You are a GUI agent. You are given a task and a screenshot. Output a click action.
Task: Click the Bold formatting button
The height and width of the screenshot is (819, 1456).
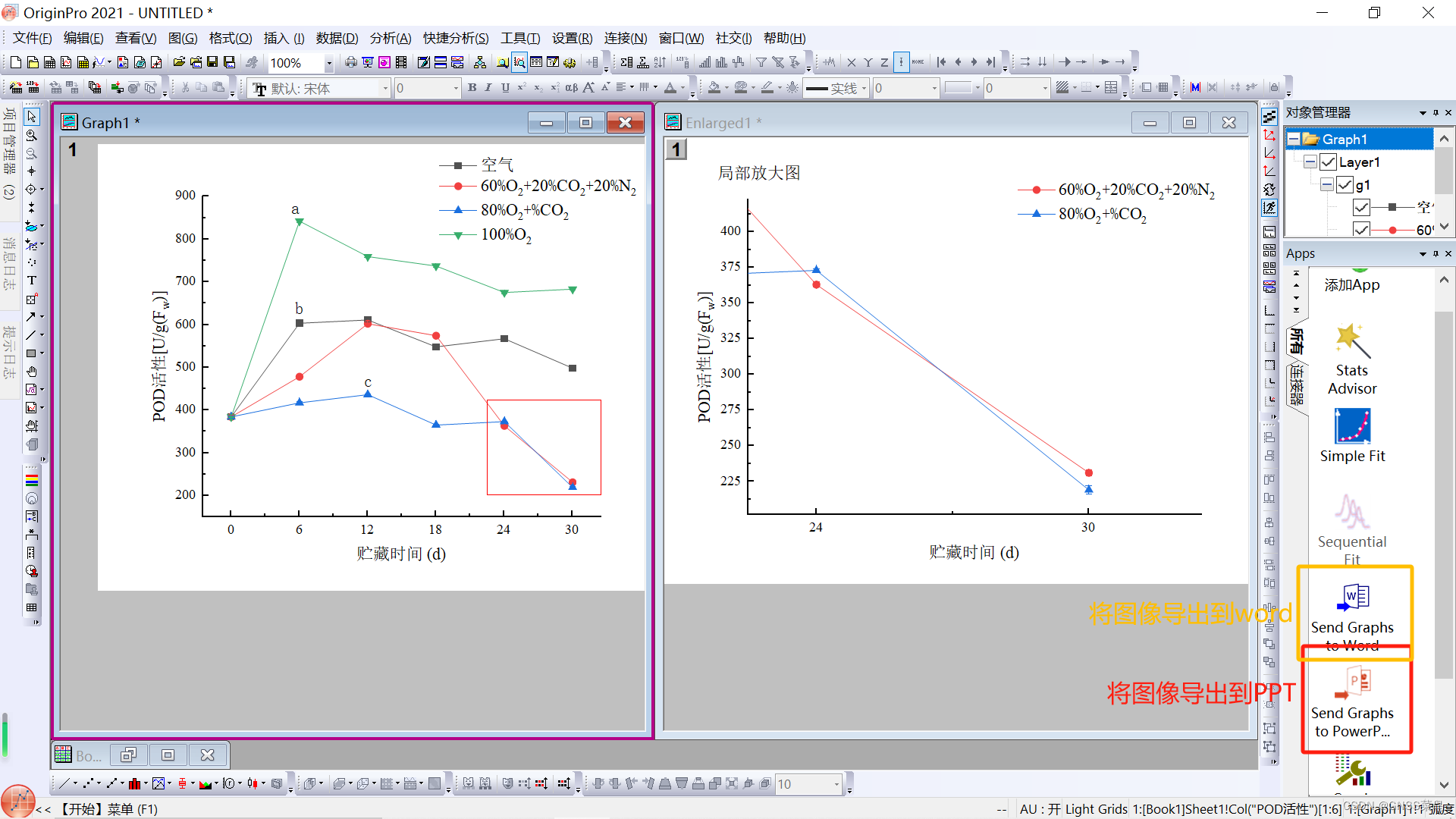pyautogui.click(x=472, y=88)
